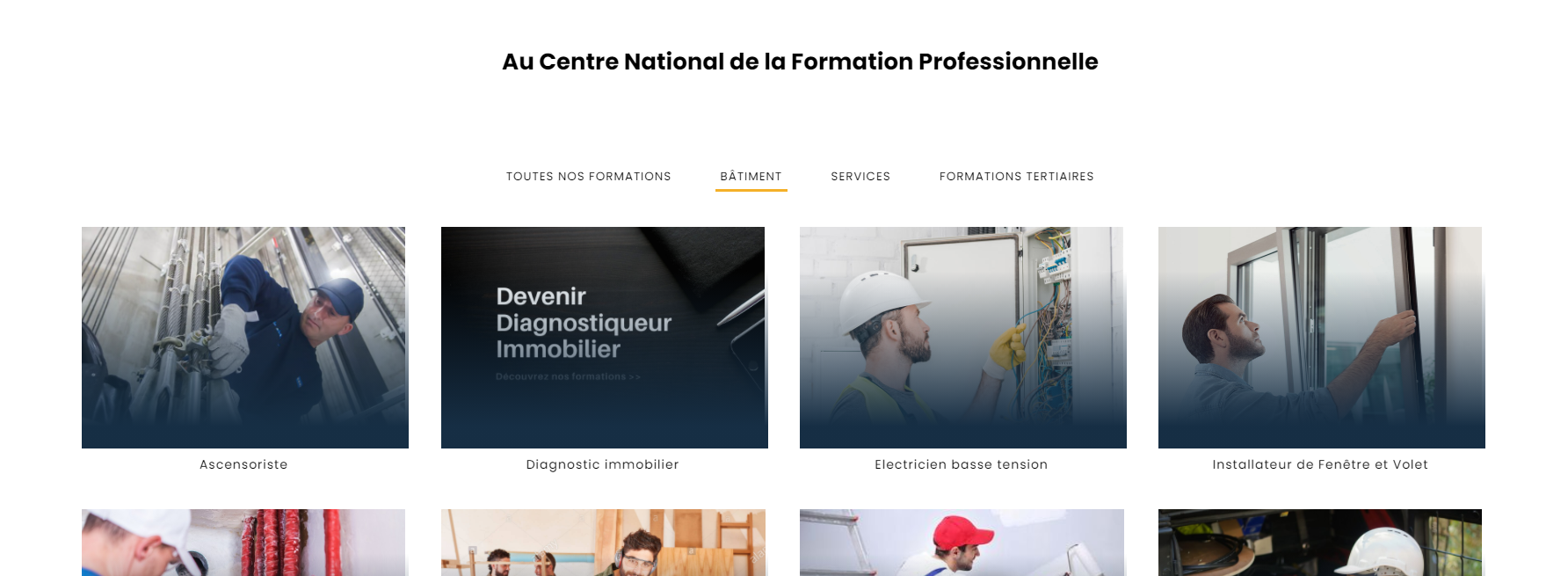Open the Diagnostic immobilier caption link
This screenshot has height=576, width=1568.
click(602, 464)
